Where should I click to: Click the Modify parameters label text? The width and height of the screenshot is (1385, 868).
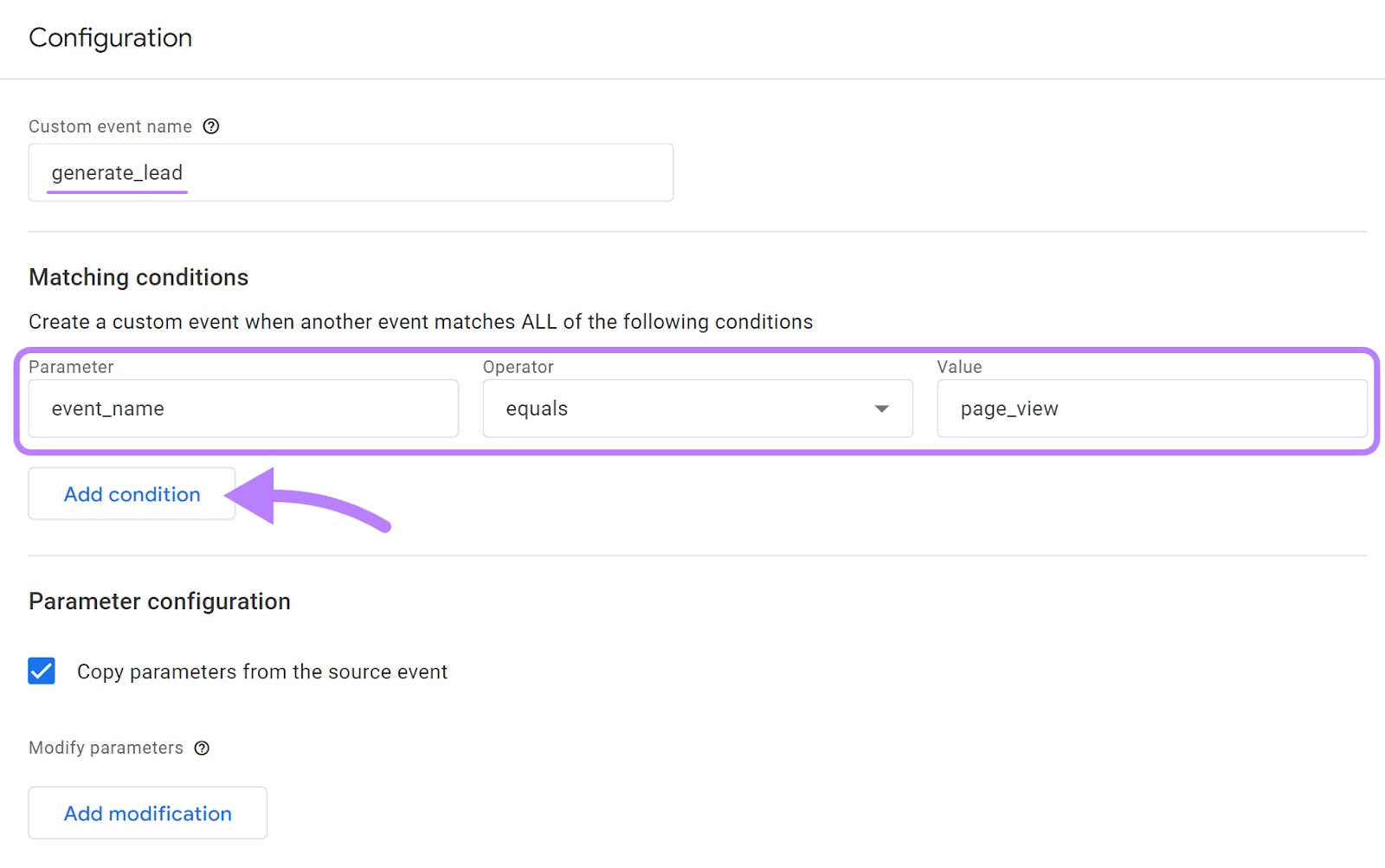106,748
